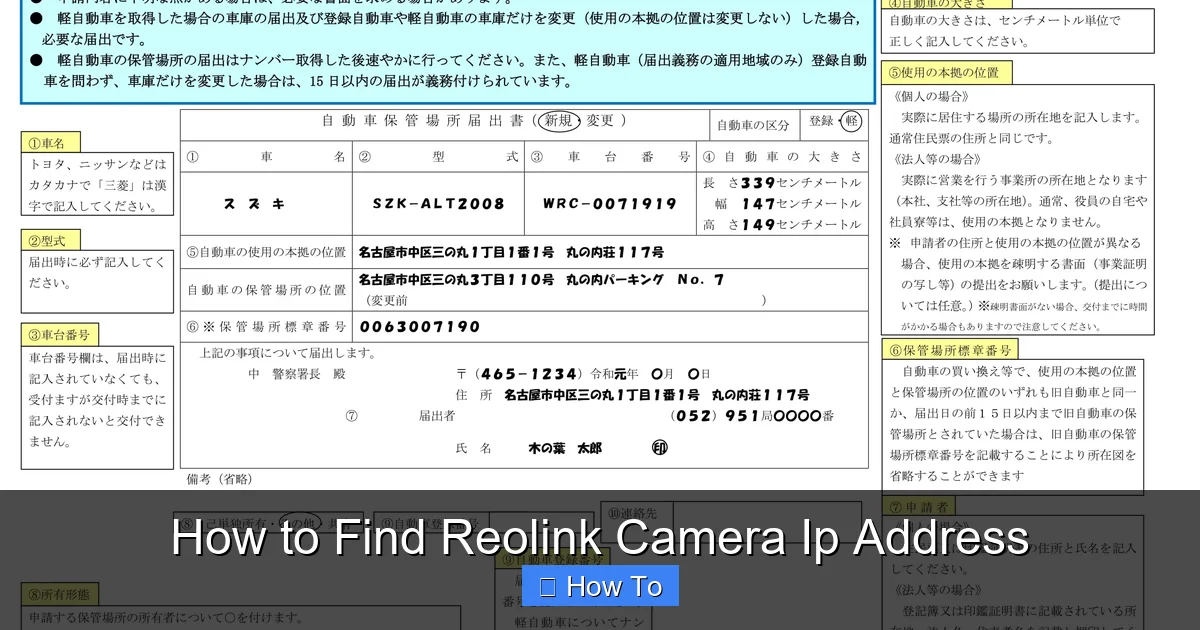The width and height of the screenshot is (1200, 630).
Task: Click height value 149 センチメートル
Action: pos(800,225)
